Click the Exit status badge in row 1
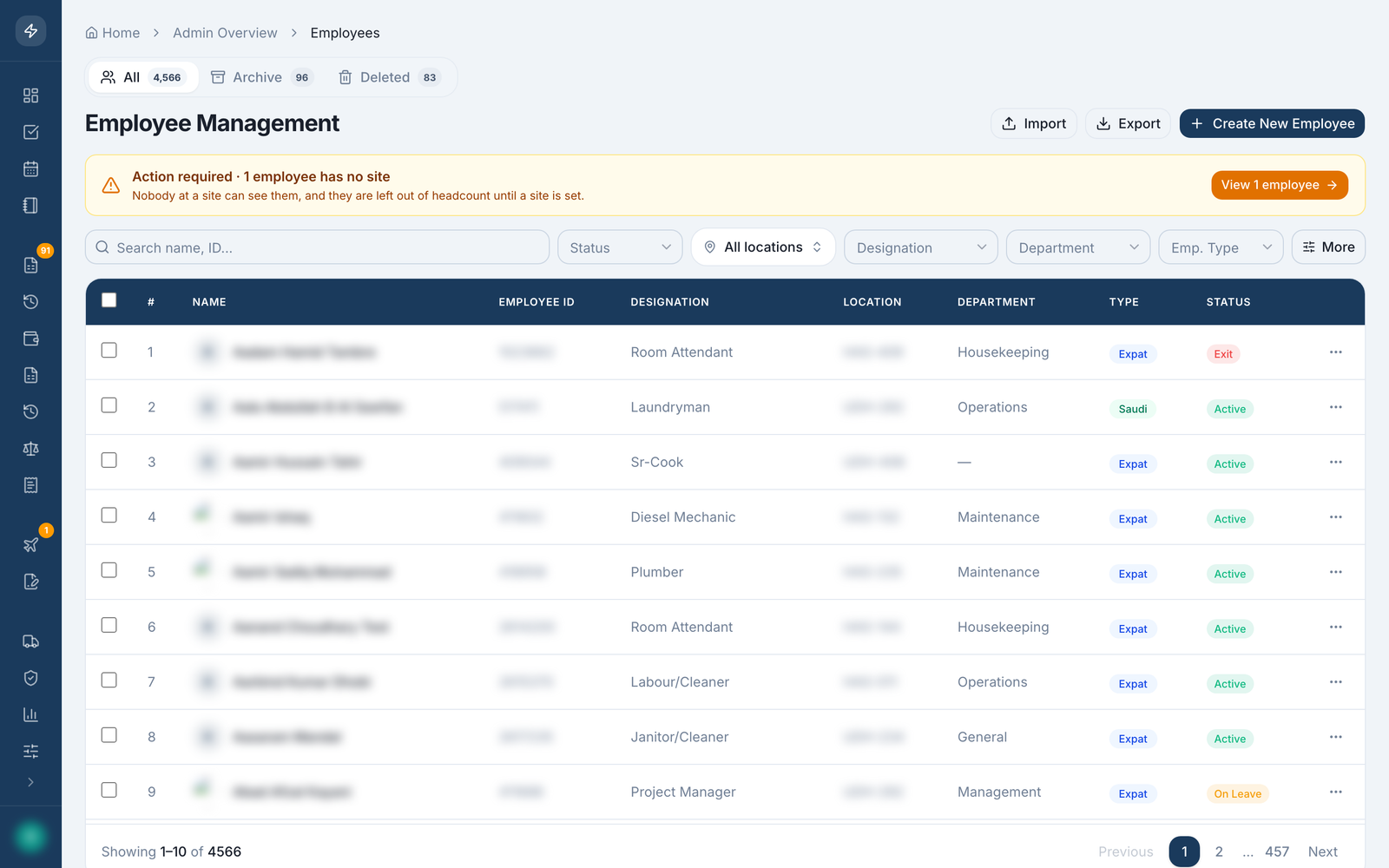 [x=1223, y=354]
